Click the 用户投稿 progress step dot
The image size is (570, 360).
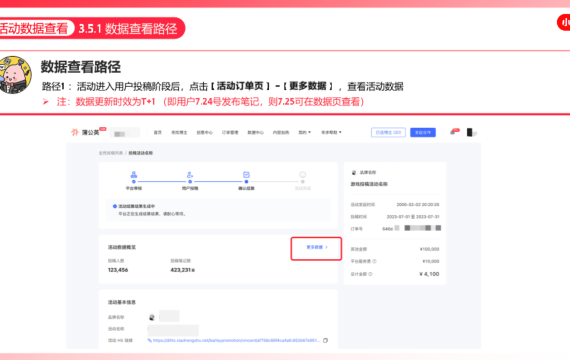[190, 181]
